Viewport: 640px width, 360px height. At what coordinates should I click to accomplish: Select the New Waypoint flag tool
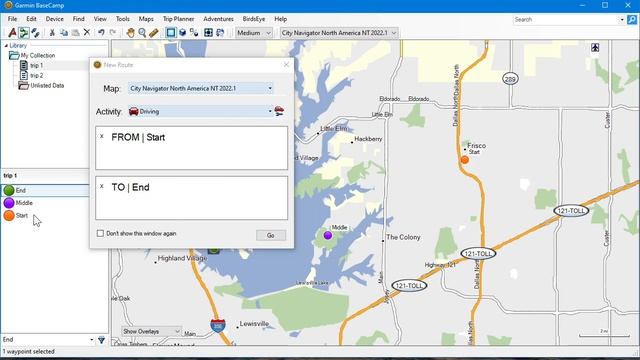point(12,33)
